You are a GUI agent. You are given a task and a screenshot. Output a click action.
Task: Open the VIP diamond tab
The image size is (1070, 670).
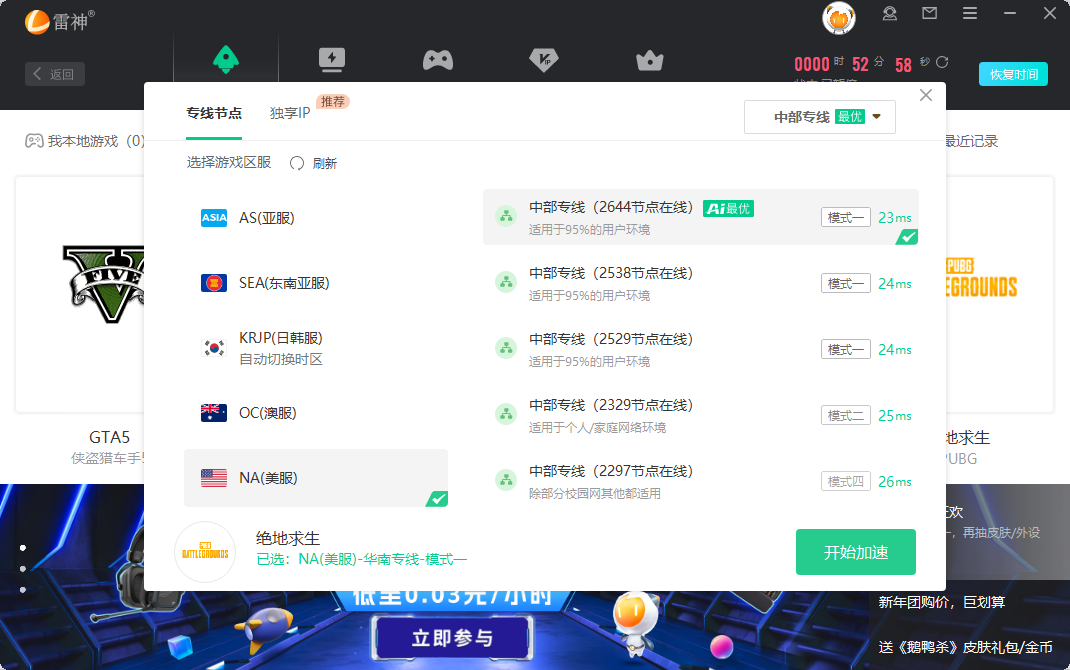[544, 60]
